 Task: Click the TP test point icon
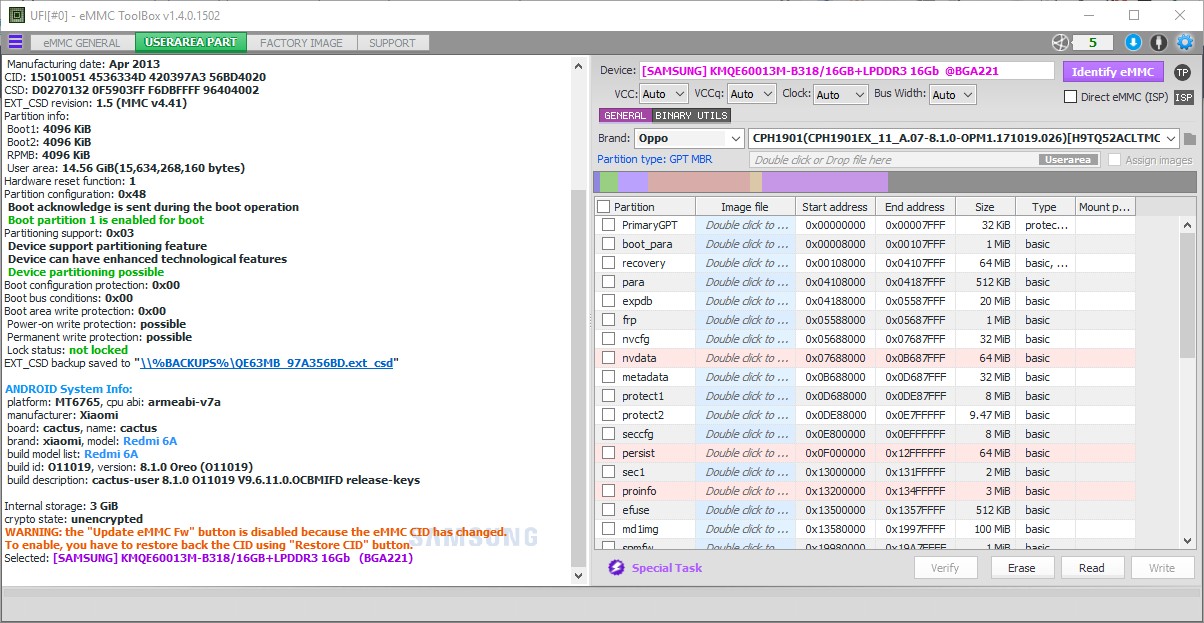tap(1182, 72)
